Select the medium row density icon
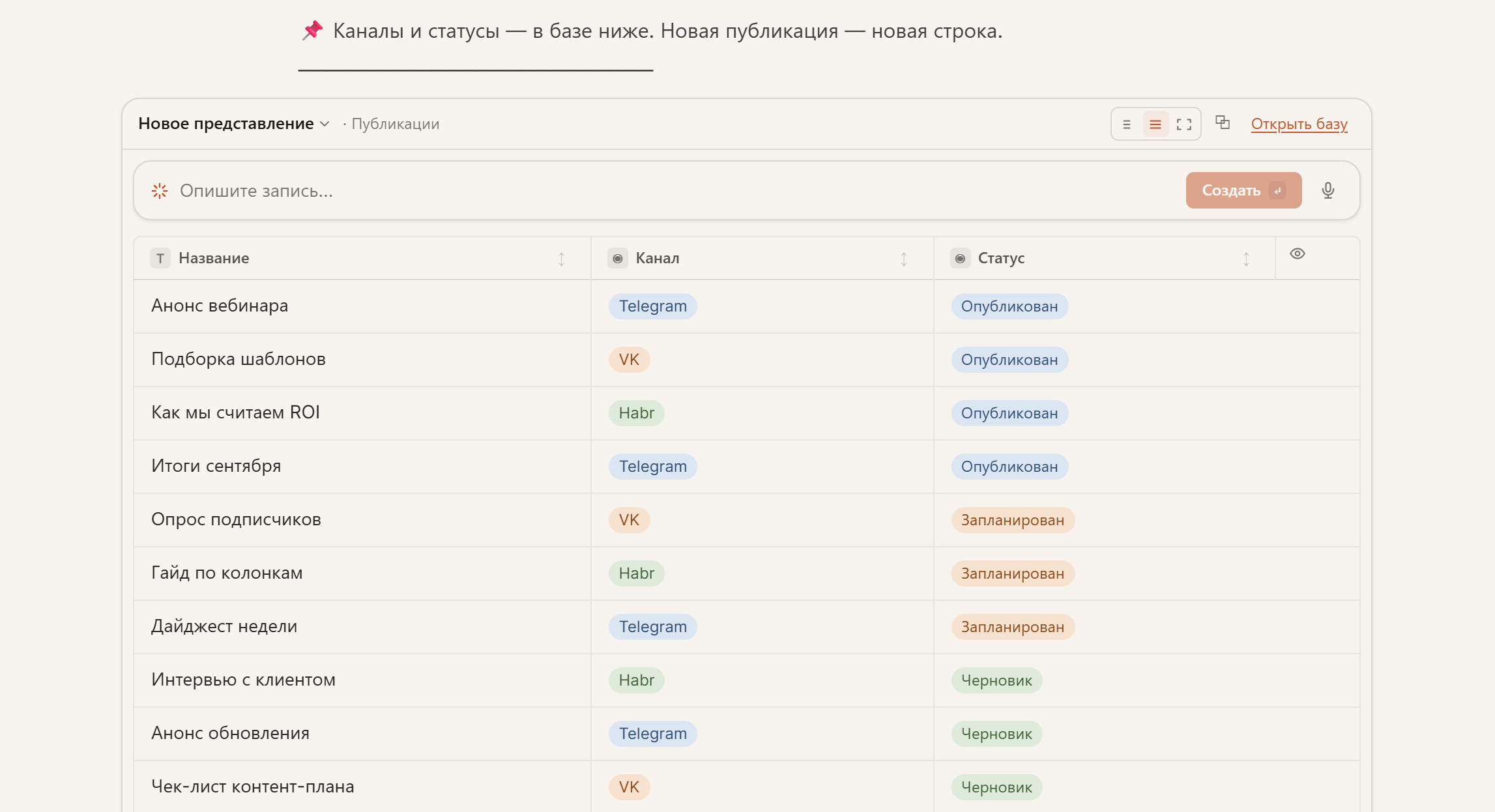This screenshot has width=1495, height=812. click(x=1155, y=124)
